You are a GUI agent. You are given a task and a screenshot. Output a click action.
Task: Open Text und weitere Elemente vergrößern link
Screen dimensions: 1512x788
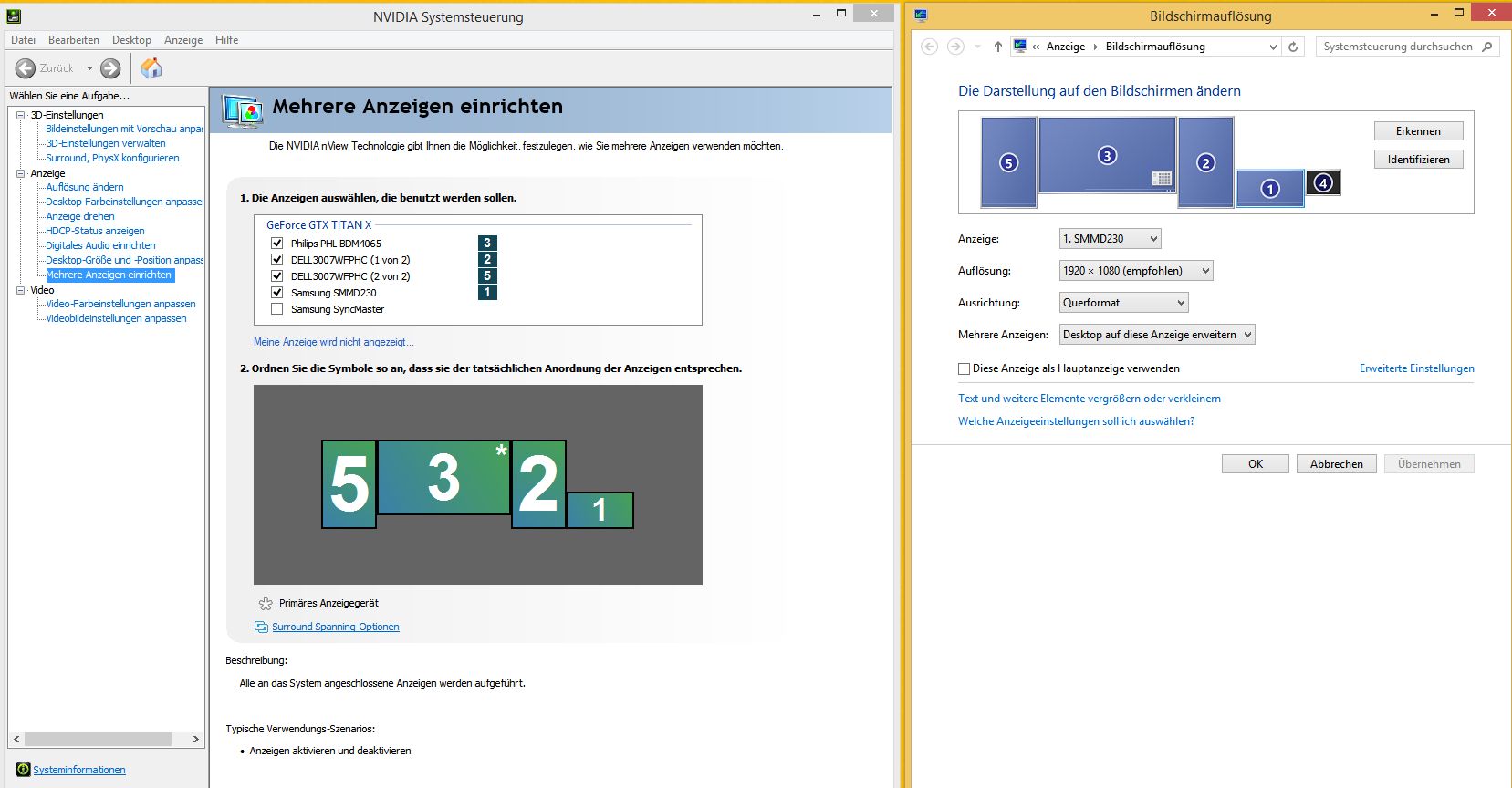[1090, 399]
